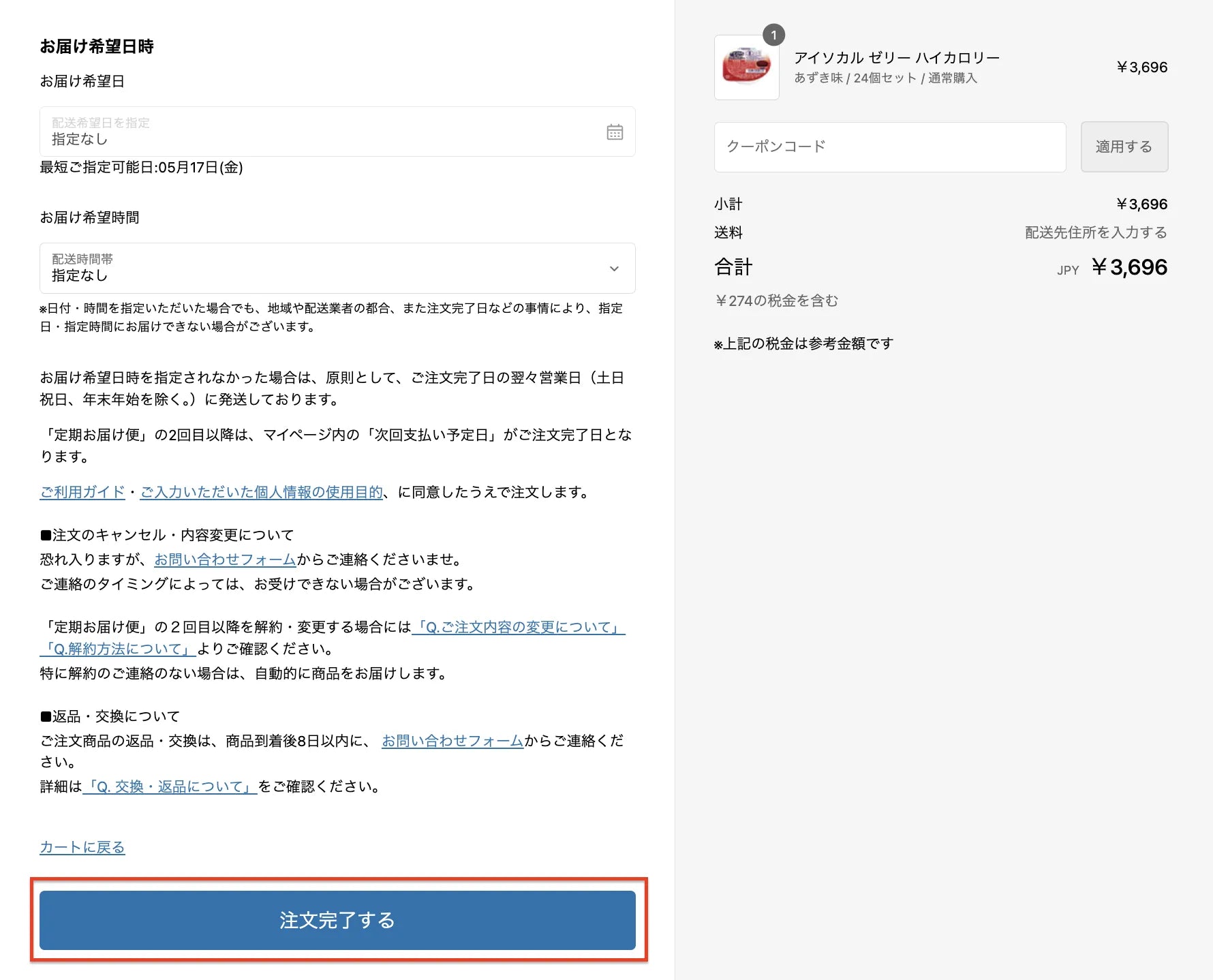
Task: Click the 合計 total amount ¥3,696
Action: click(x=1129, y=267)
